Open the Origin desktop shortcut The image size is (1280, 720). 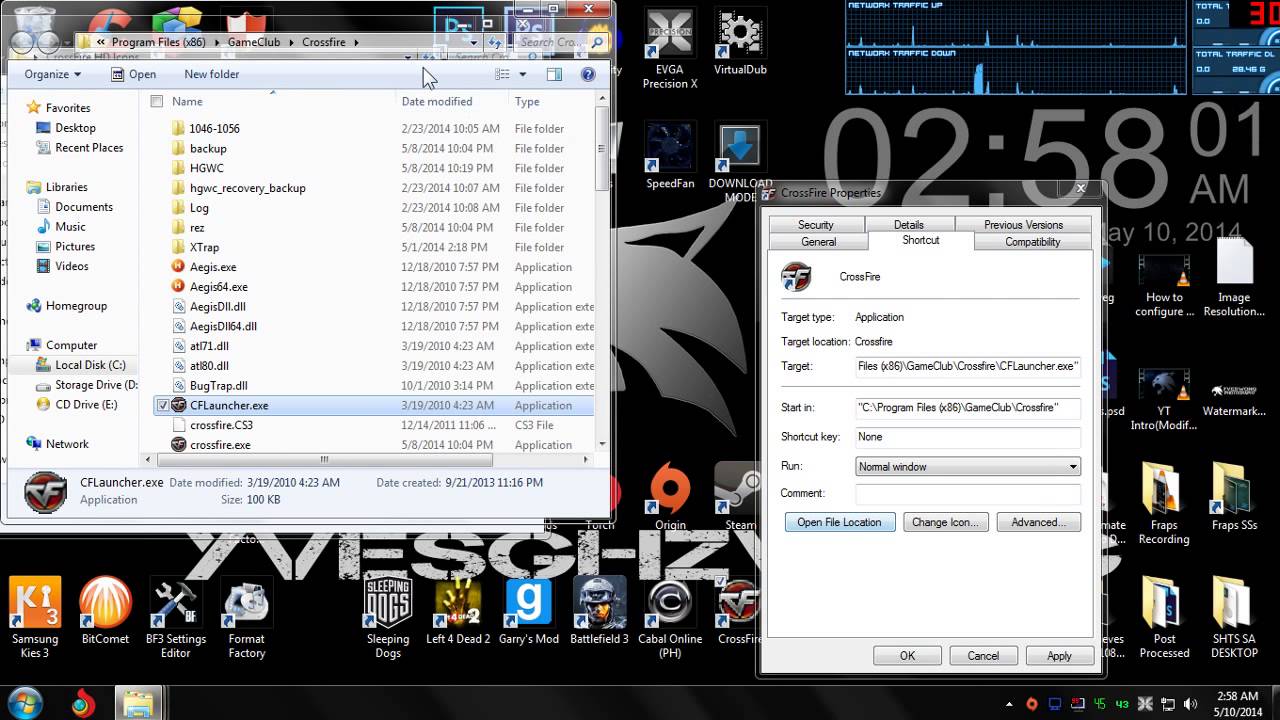pos(670,495)
